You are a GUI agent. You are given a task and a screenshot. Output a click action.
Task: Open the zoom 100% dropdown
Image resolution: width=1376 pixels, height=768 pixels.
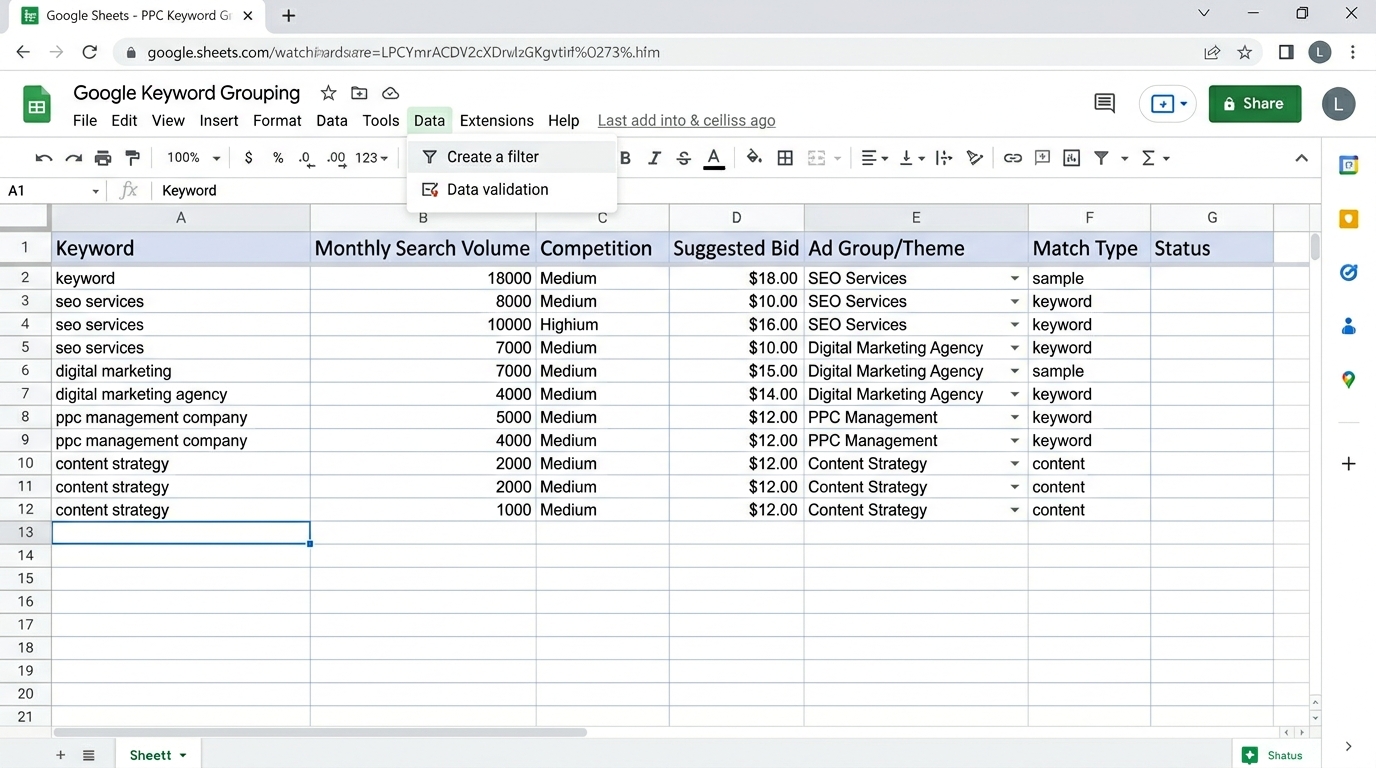point(194,158)
